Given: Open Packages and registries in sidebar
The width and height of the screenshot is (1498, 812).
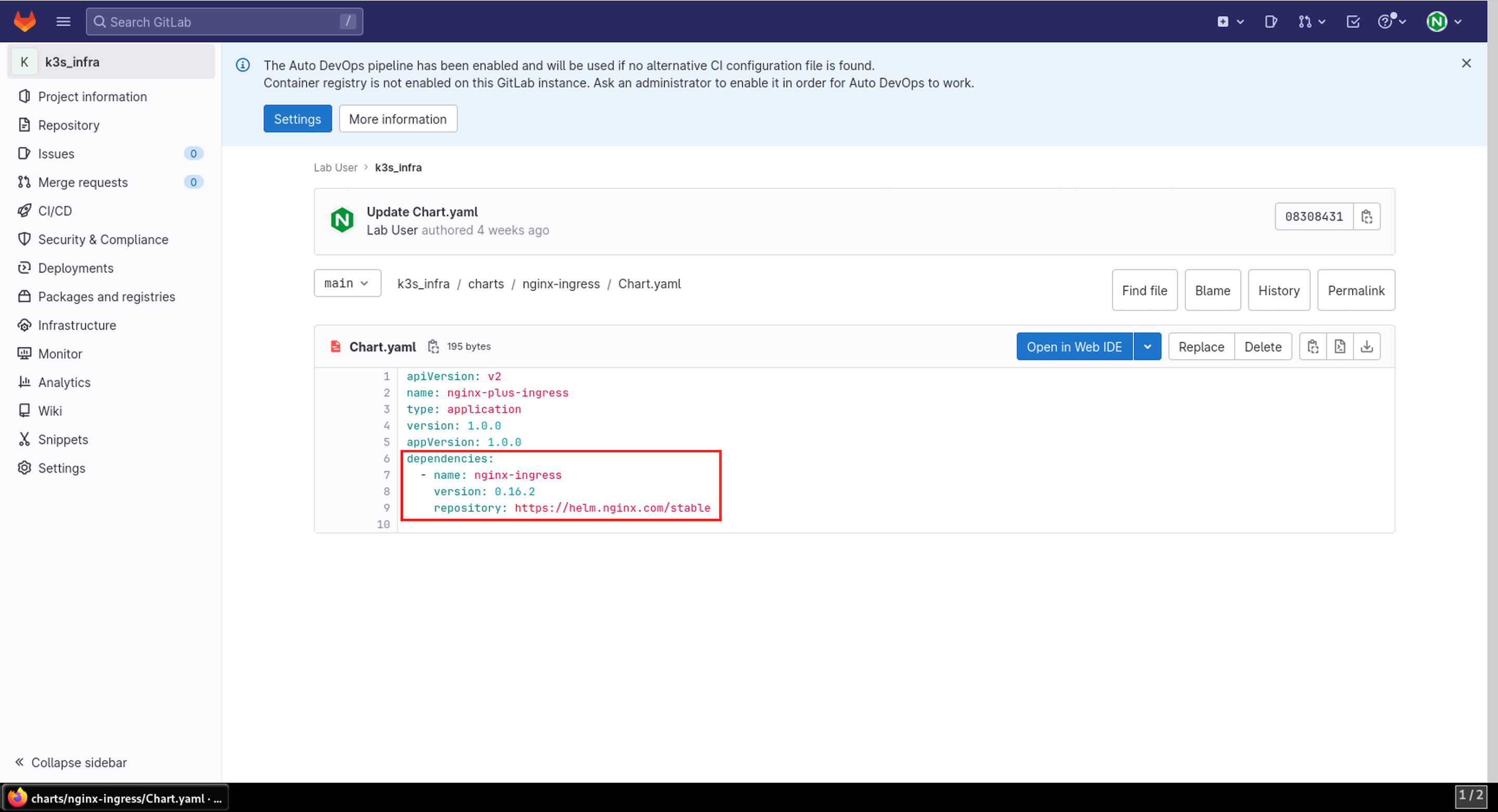Looking at the screenshot, I should (111, 296).
